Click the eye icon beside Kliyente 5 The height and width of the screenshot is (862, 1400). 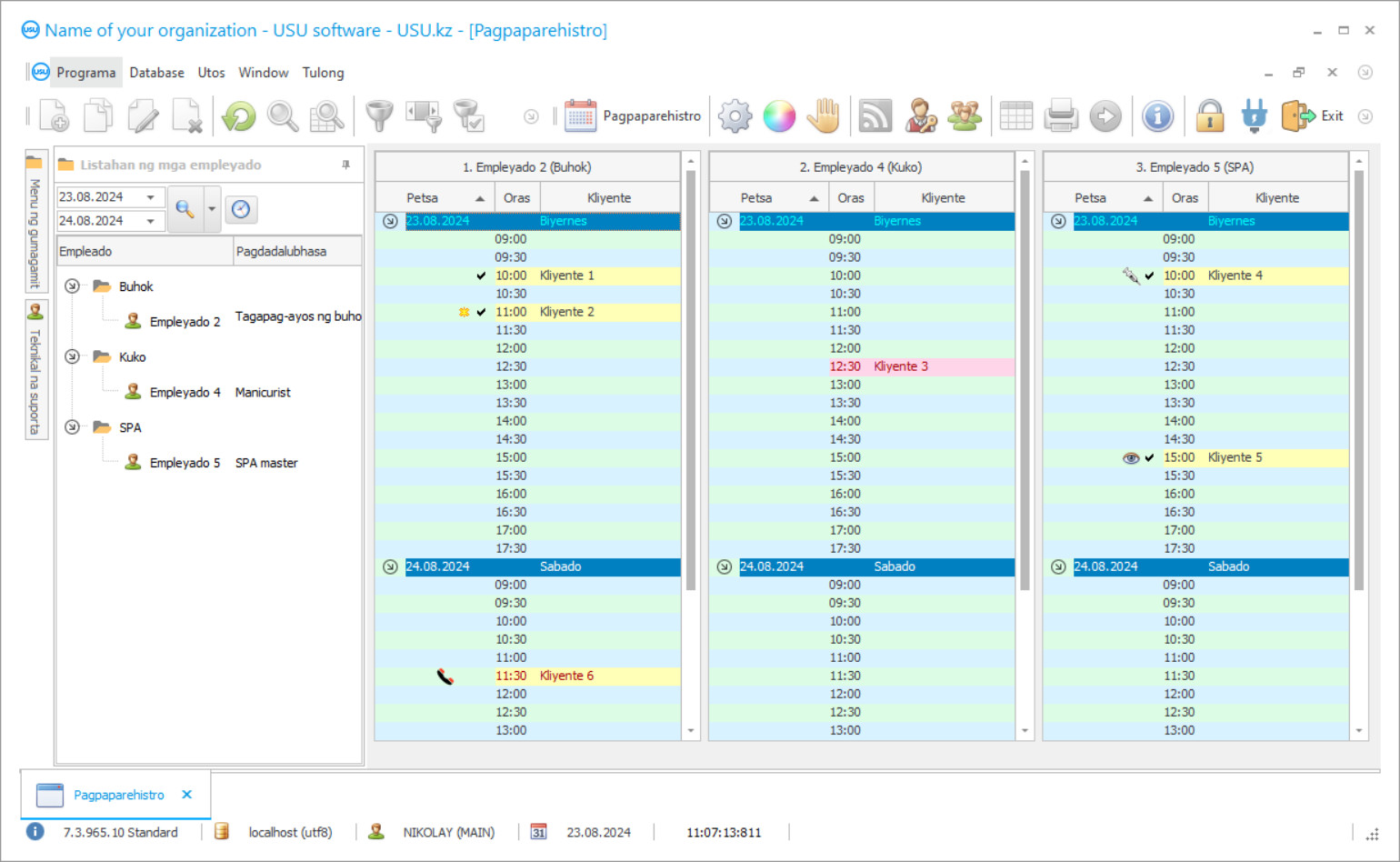point(1131,457)
